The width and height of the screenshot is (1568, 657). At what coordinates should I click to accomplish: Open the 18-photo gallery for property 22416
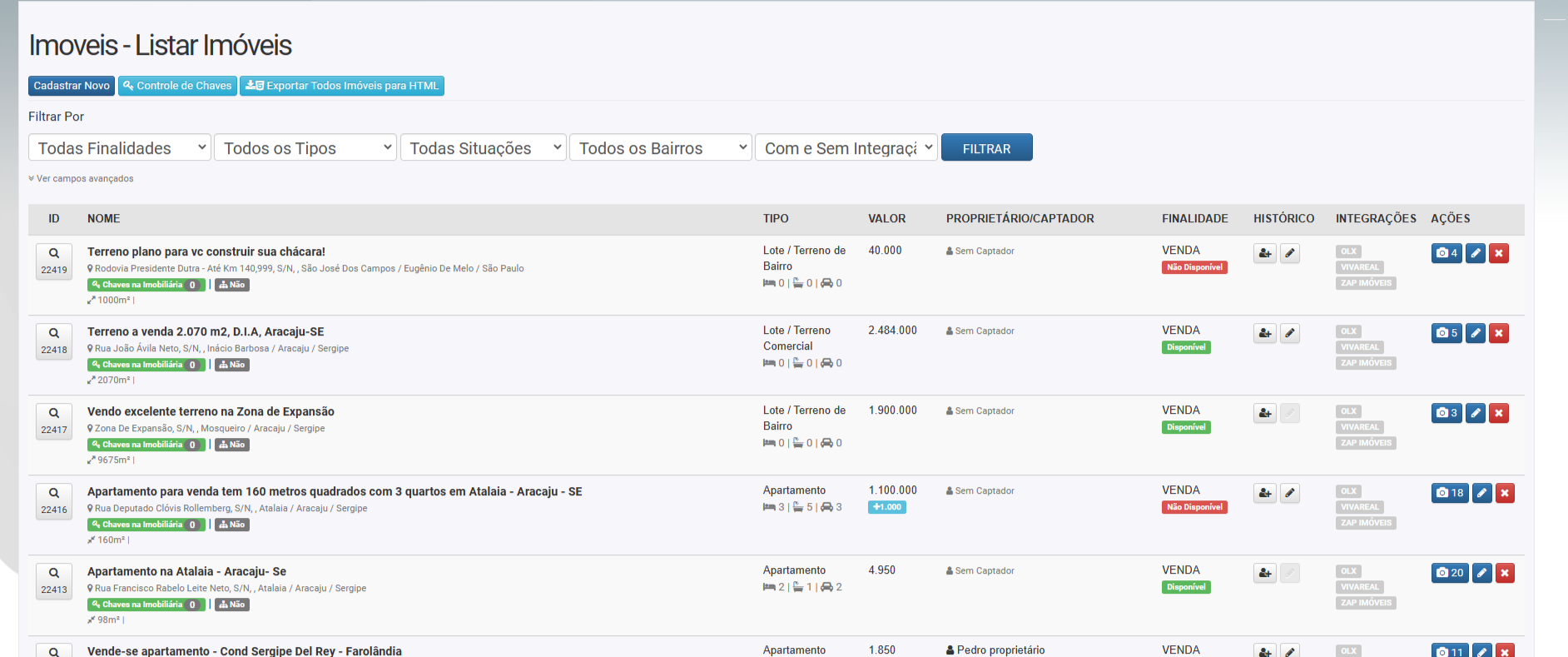(1449, 493)
